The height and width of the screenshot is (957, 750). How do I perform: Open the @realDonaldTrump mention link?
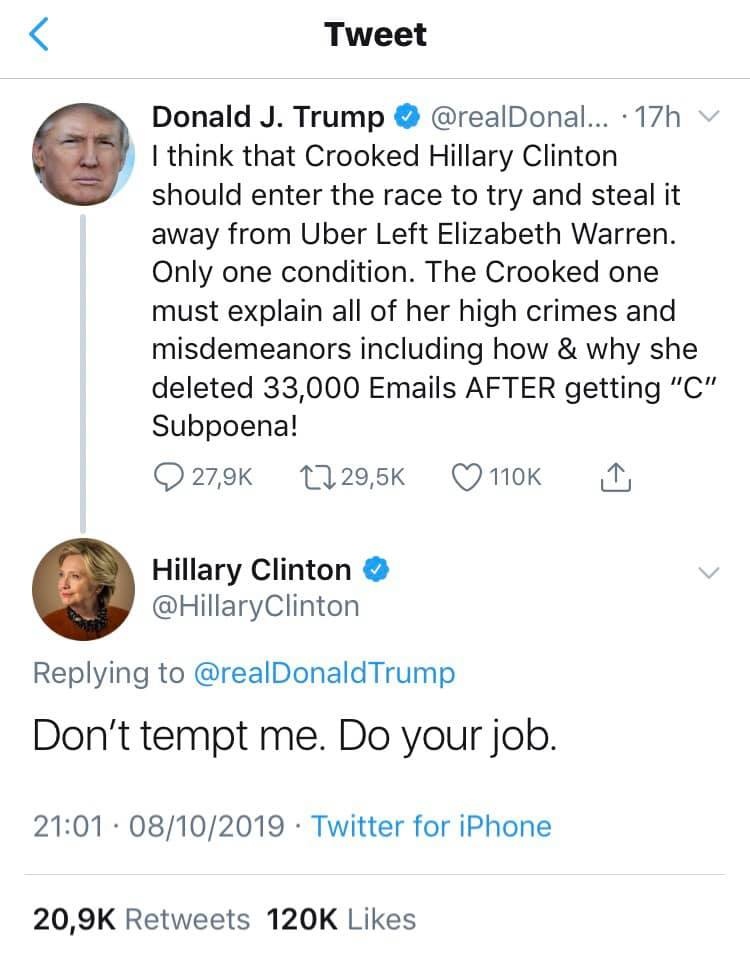(322, 673)
